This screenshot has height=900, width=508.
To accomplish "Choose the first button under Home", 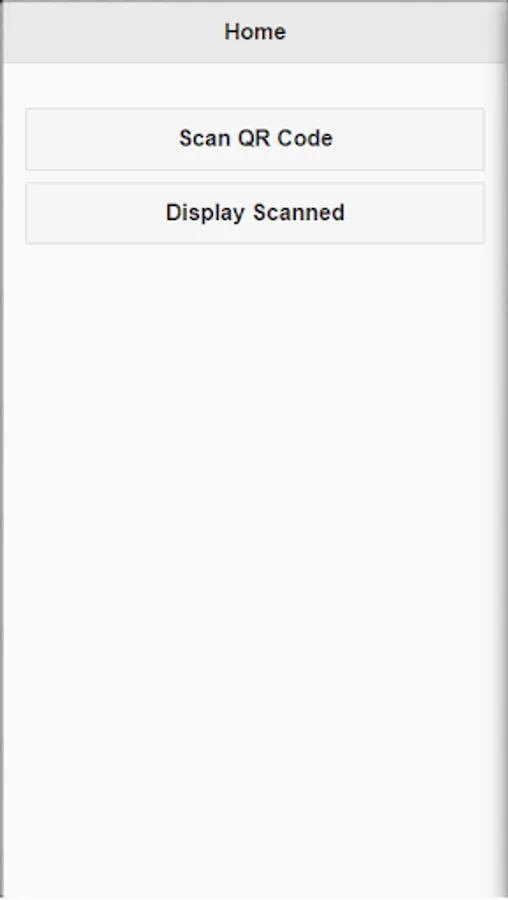I will click(255, 139).
